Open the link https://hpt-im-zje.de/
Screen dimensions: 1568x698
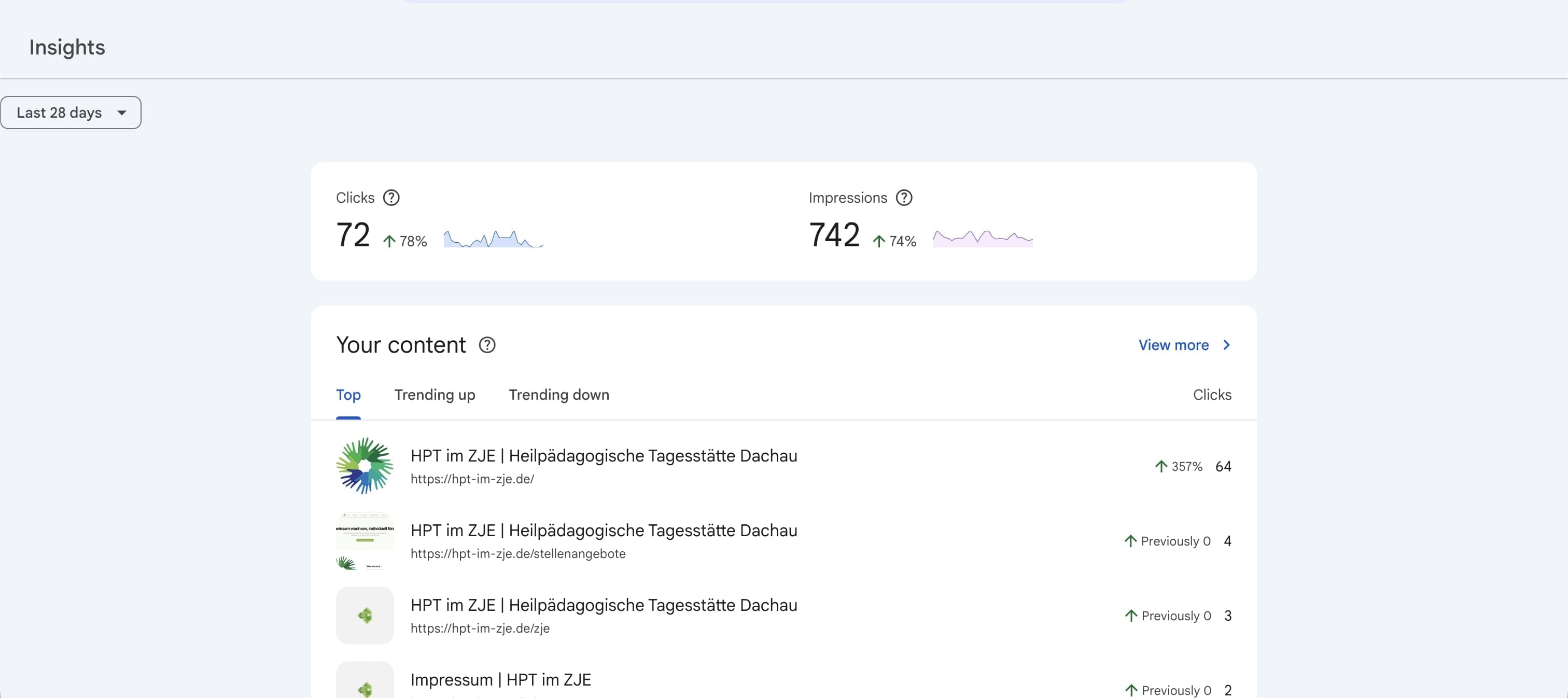(472, 479)
